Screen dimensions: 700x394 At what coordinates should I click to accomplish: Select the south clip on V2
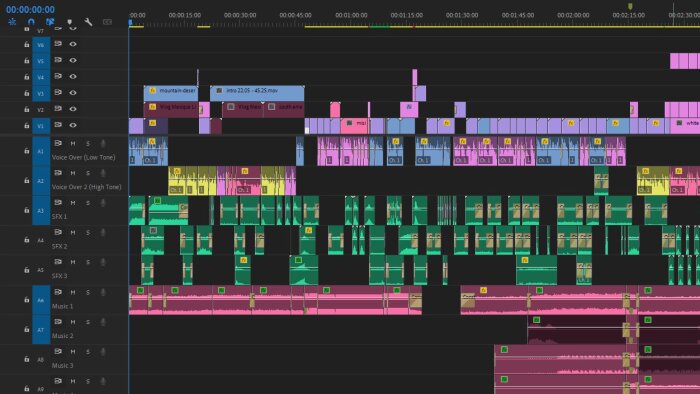tap(284, 110)
